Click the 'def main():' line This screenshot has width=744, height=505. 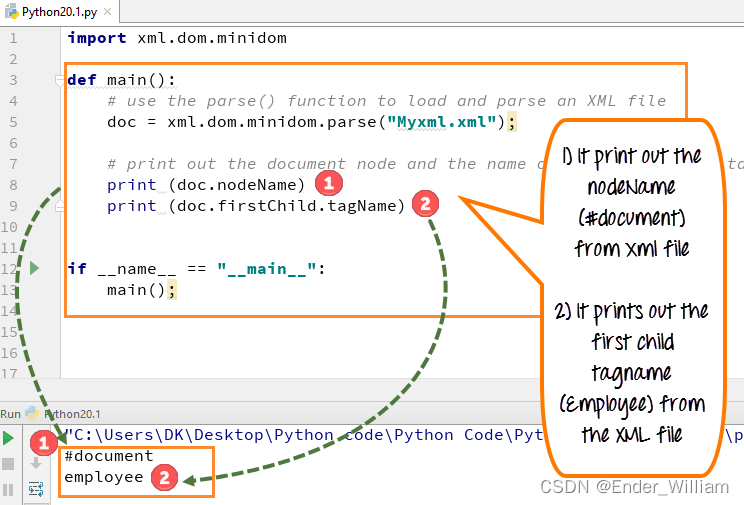click(121, 80)
